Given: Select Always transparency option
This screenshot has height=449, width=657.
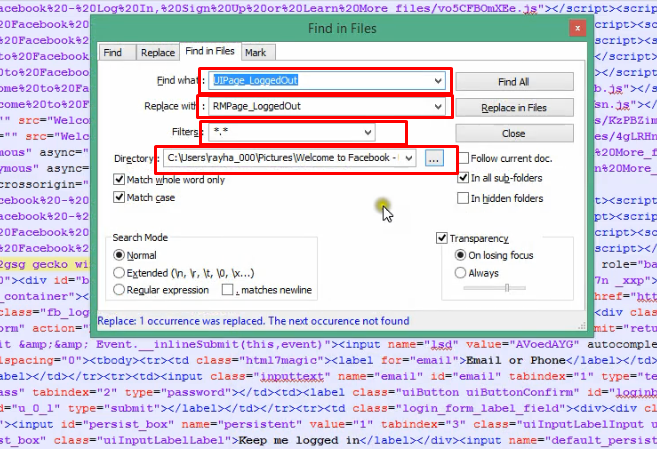Looking at the screenshot, I should [x=460, y=273].
